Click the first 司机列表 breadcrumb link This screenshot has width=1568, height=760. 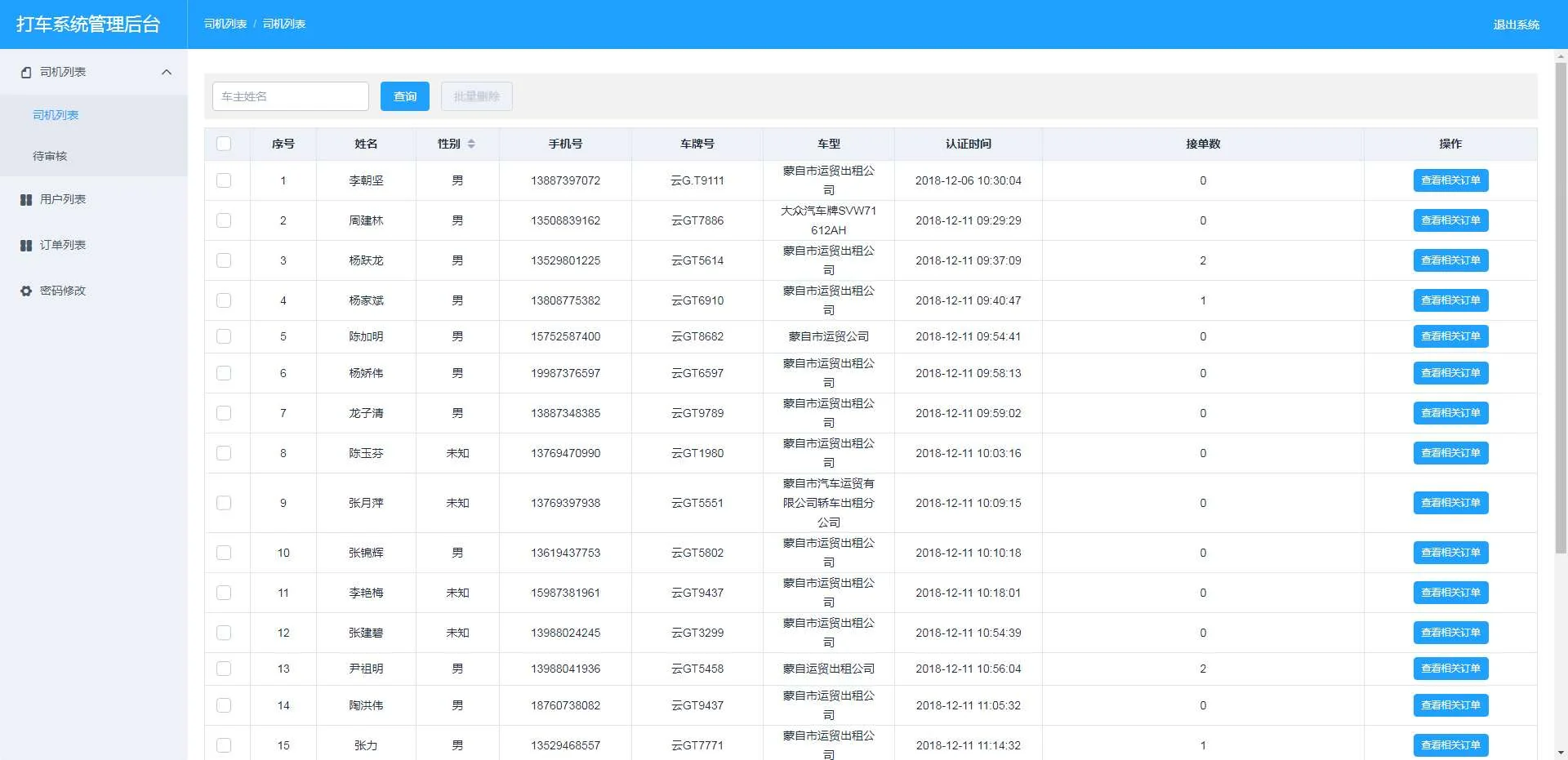click(x=225, y=24)
